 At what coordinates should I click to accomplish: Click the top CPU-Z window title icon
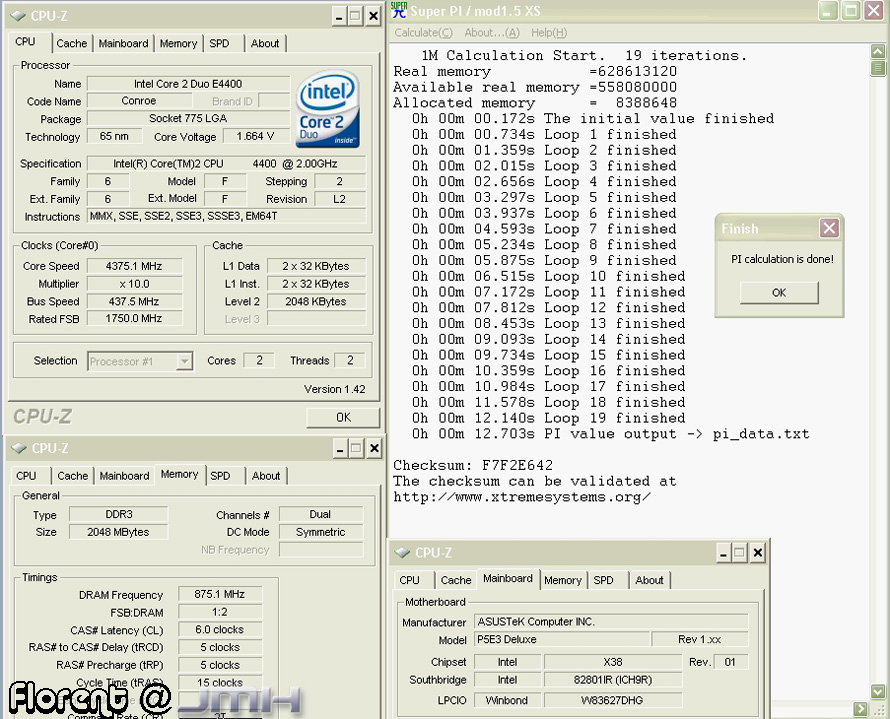point(18,16)
